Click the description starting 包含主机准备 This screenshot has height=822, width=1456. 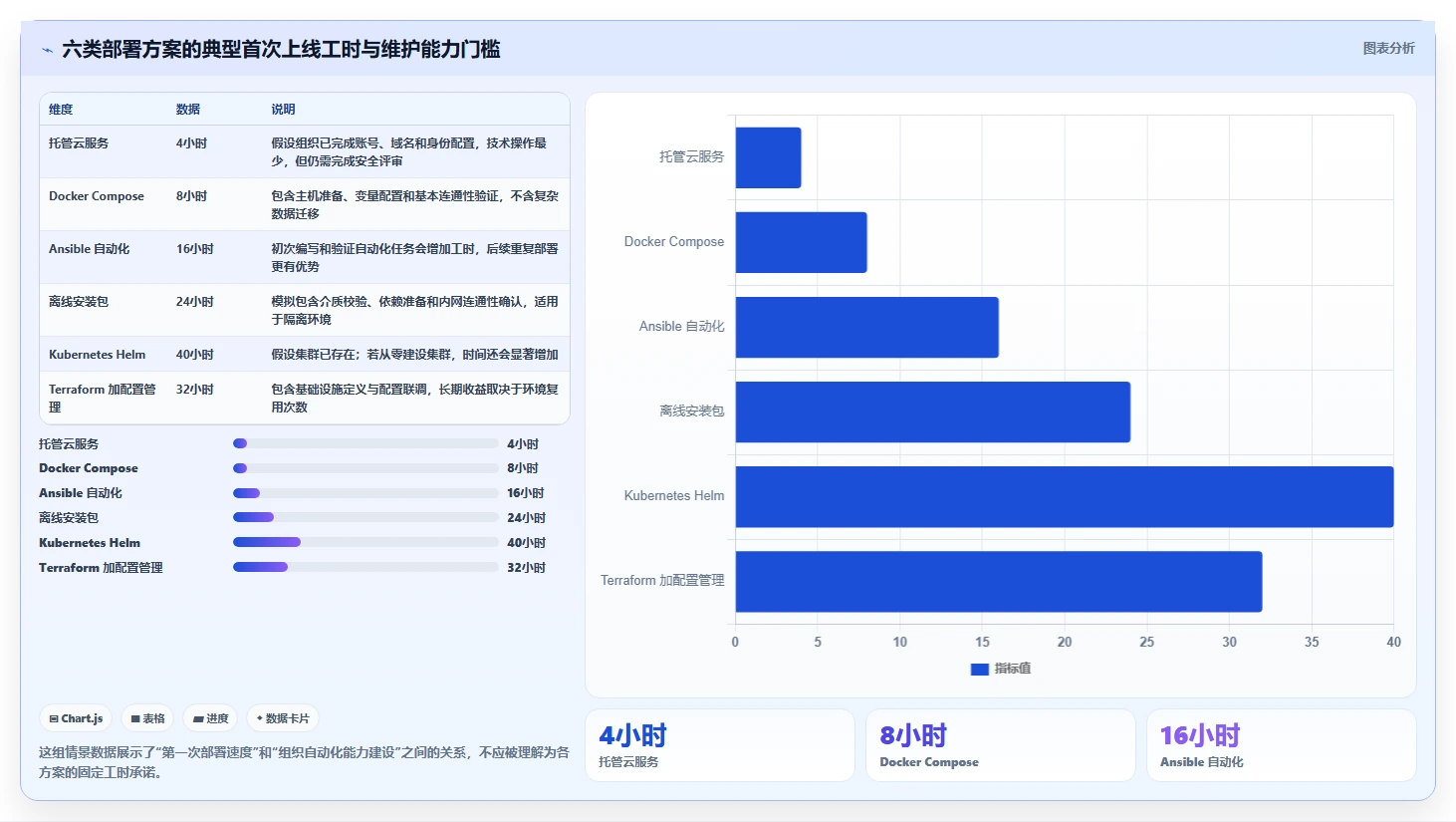coord(415,205)
